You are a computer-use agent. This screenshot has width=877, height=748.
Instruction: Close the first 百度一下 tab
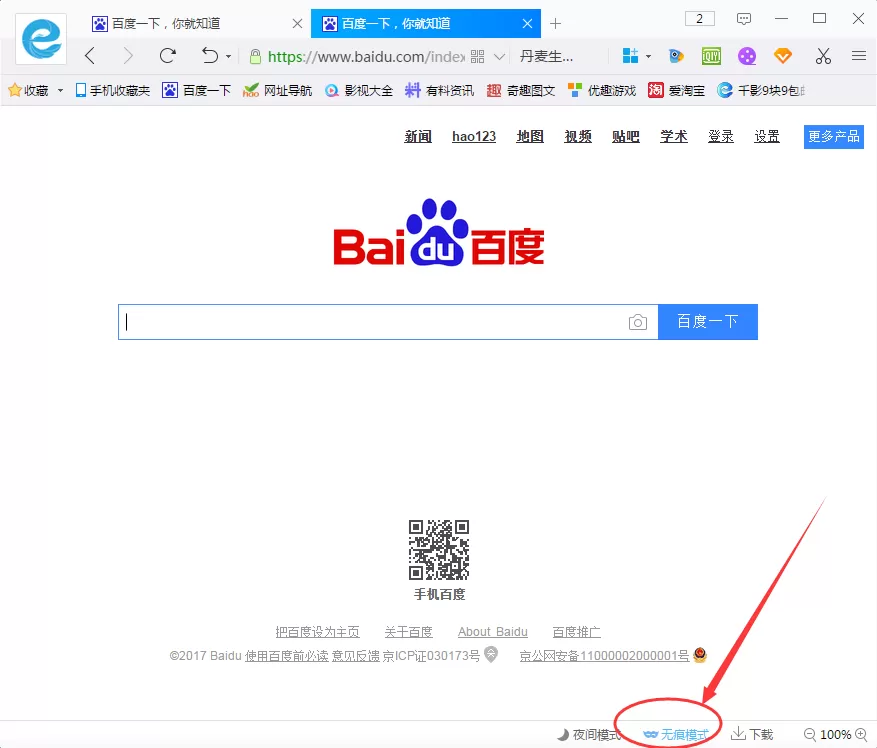pos(298,23)
